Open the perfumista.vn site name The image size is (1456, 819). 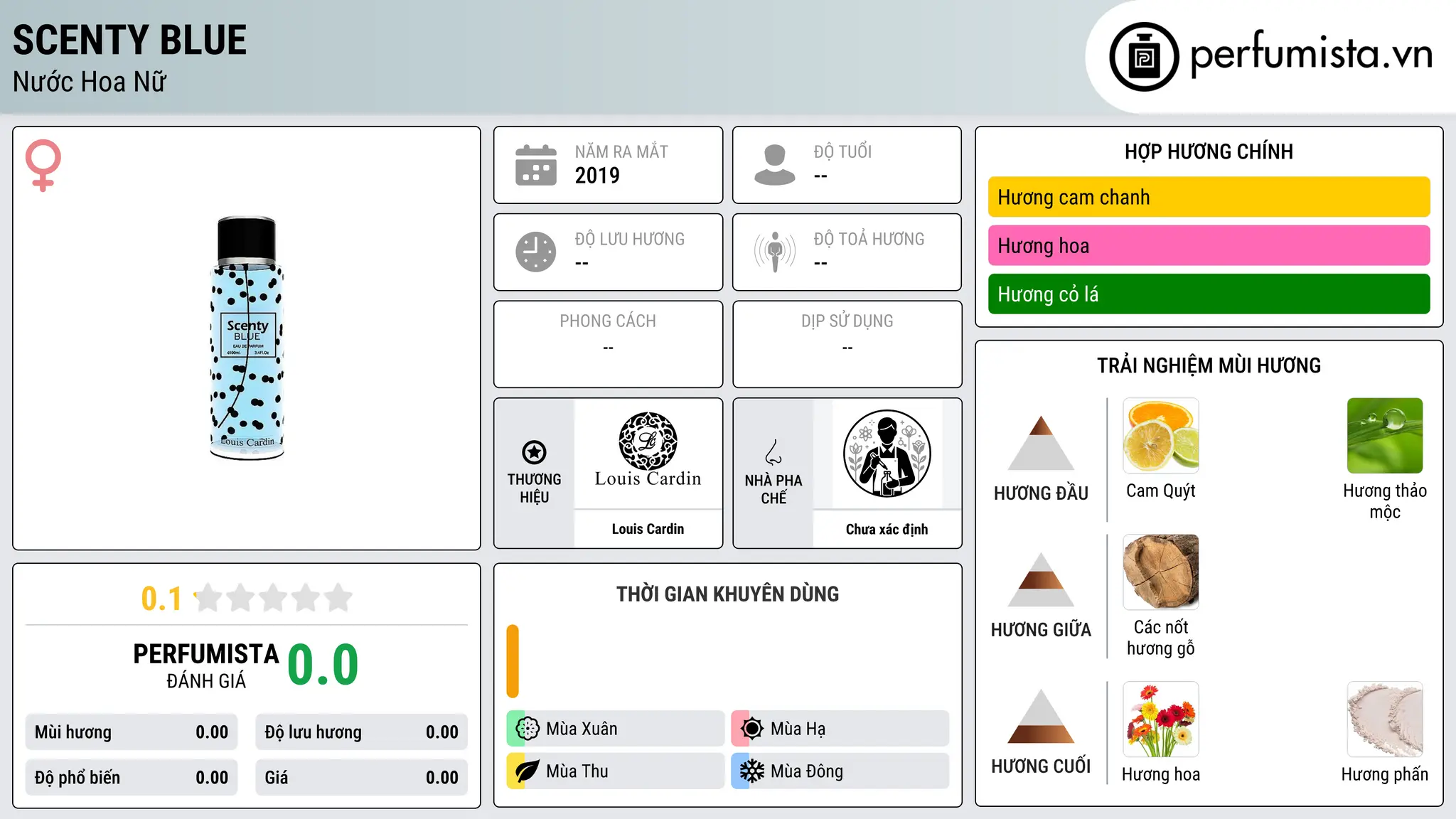coord(1312,54)
